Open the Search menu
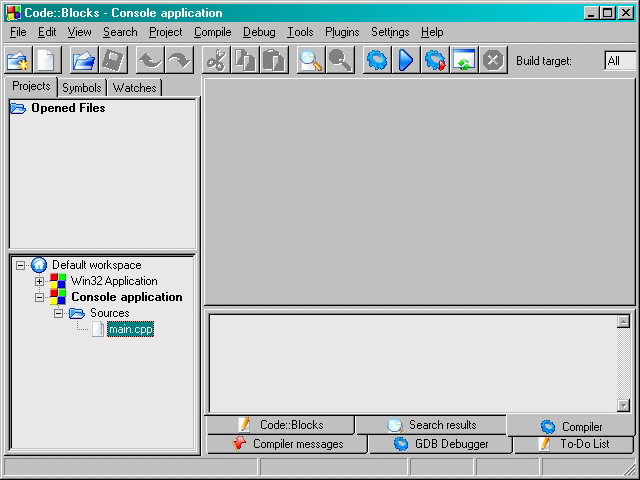Image resolution: width=640 pixels, height=480 pixels. click(x=120, y=32)
